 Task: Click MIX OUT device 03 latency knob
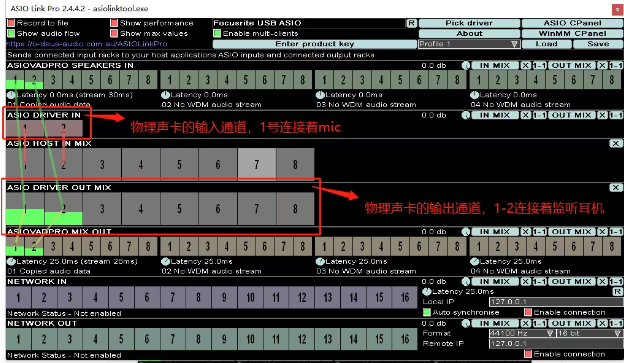pos(320,262)
